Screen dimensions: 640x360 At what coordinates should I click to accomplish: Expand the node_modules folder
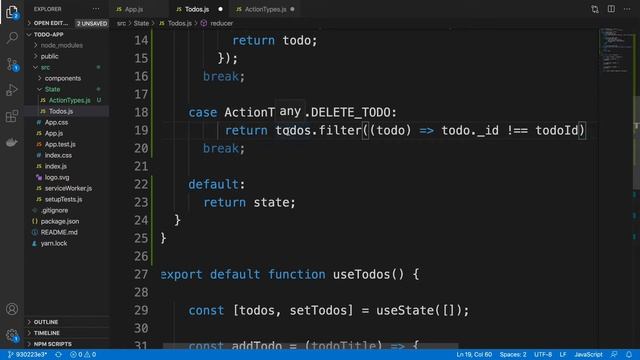pos(61,45)
